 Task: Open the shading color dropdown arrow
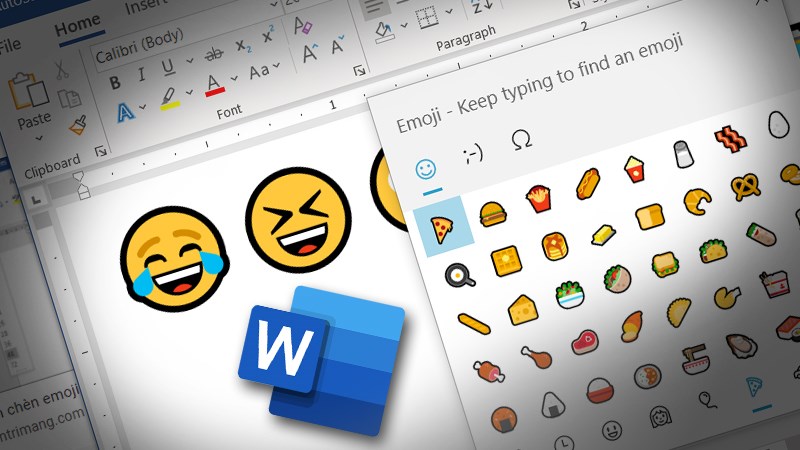404,25
